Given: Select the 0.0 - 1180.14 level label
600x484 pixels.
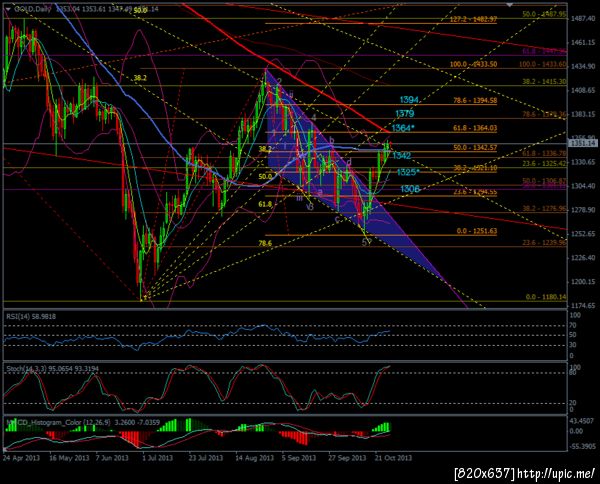Looking at the screenshot, I should click(x=546, y=297).
